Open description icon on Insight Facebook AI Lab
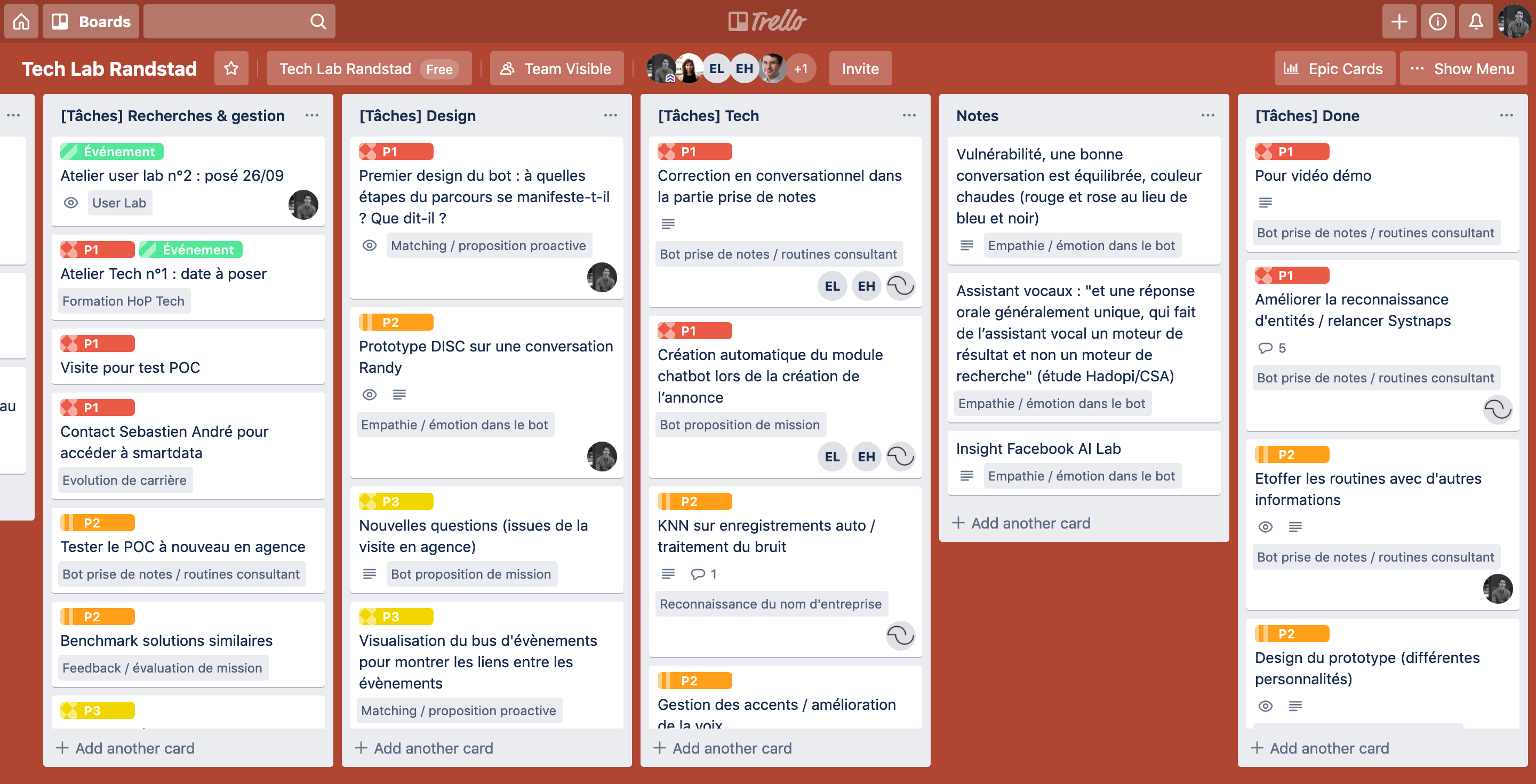 point(966,476)
